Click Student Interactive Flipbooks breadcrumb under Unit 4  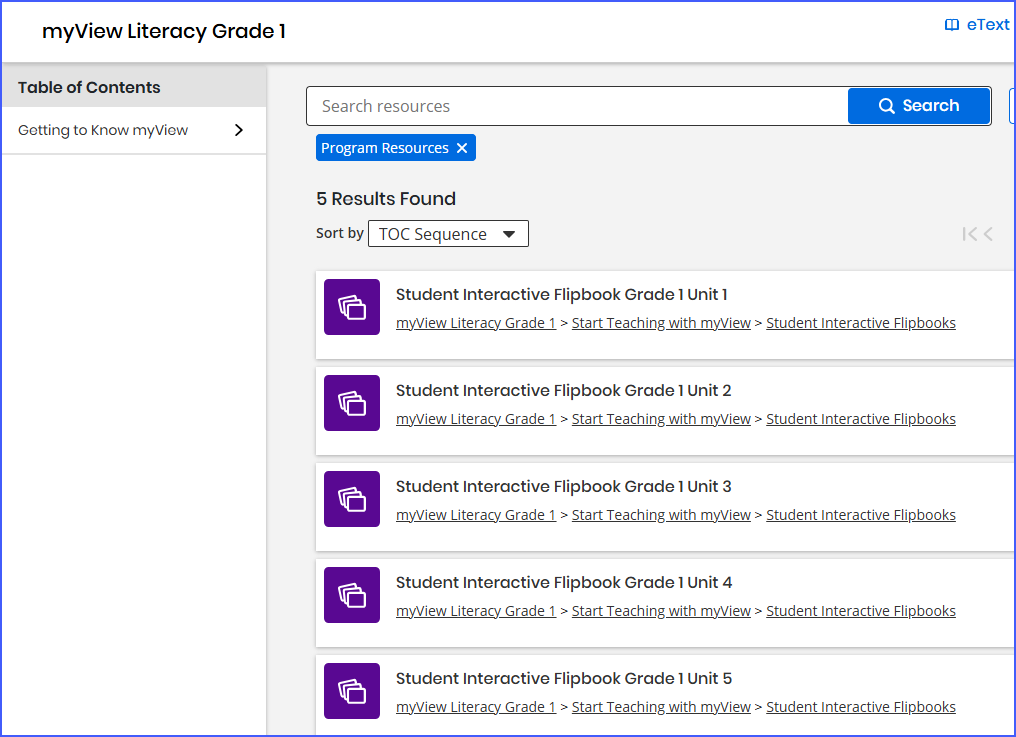click(x=861, y=611)
